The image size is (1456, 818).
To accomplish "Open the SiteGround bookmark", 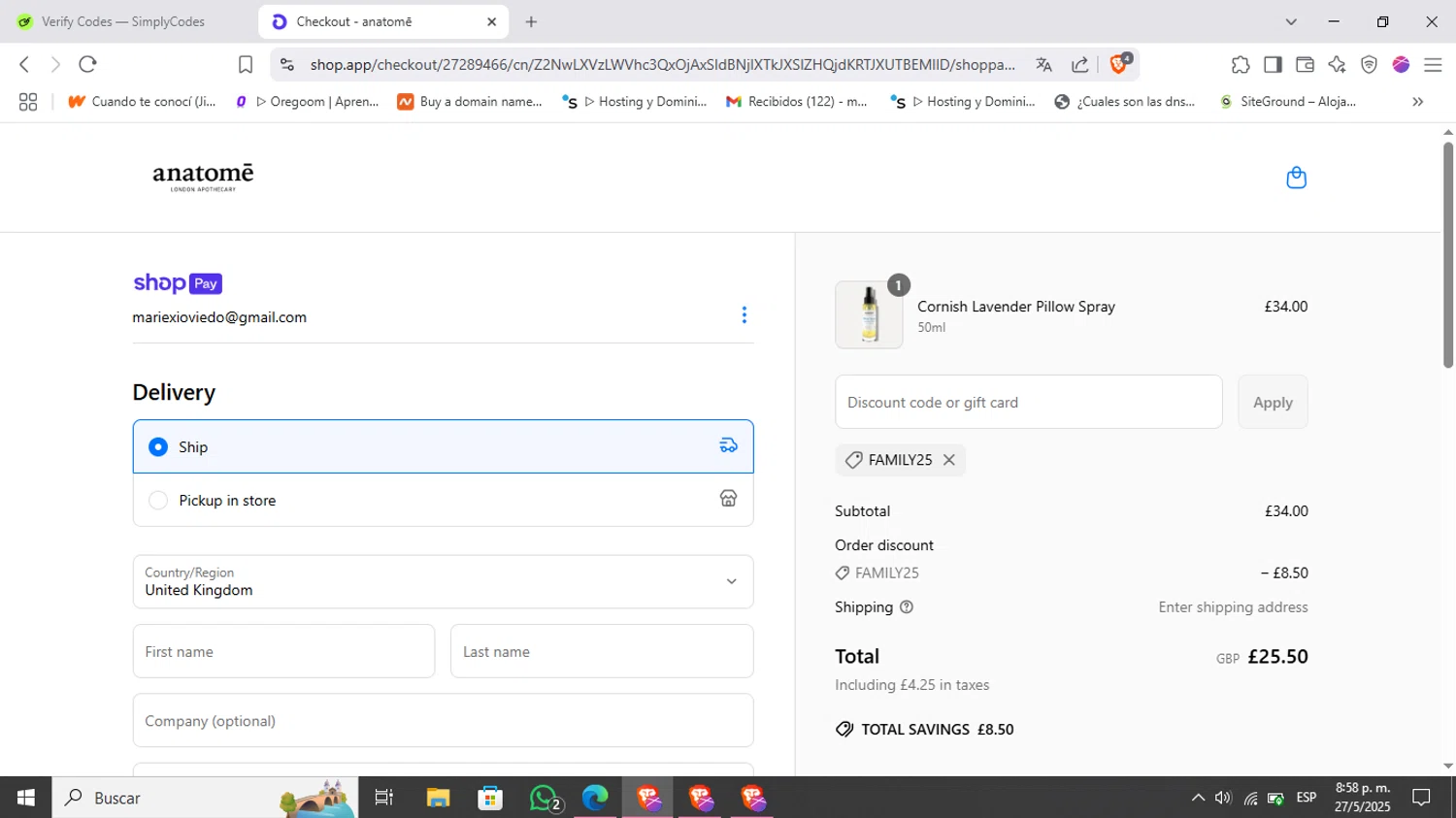I will 1287,102.
